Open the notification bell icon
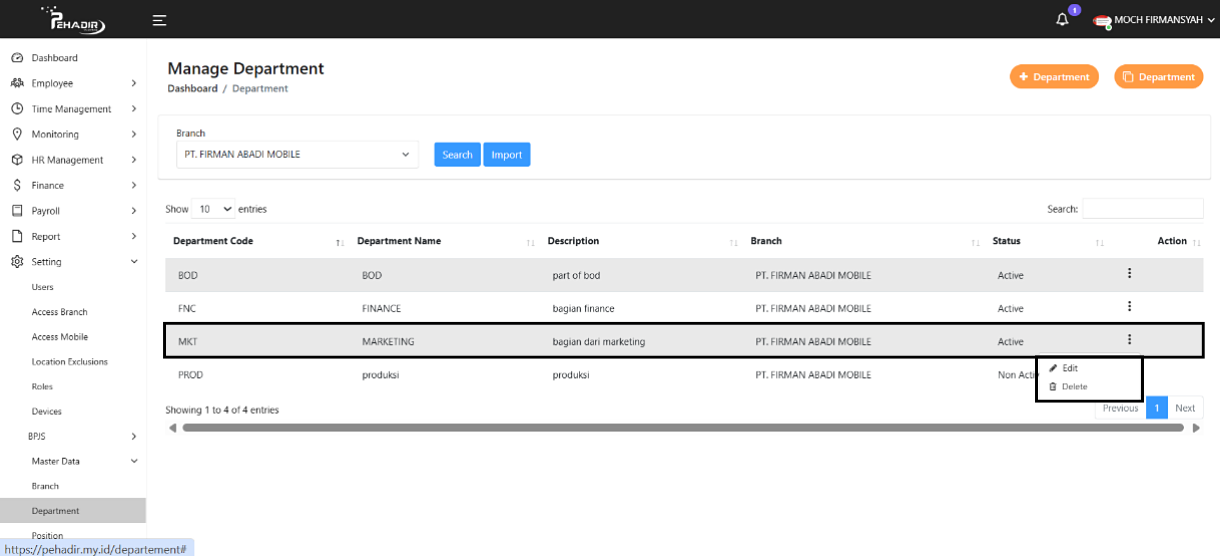 (x=1062, y=20)
